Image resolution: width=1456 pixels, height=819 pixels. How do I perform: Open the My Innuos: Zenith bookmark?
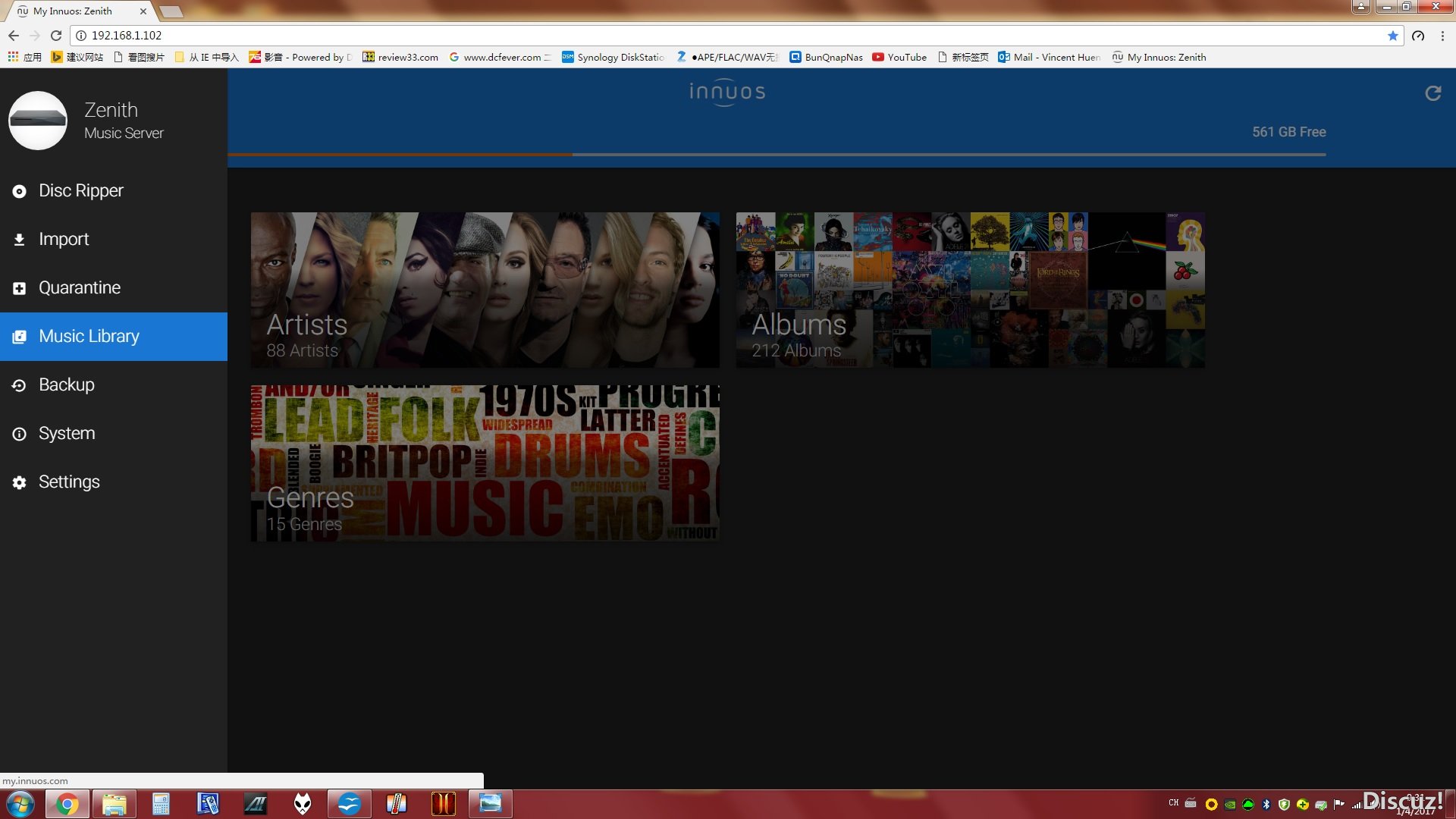click(x=1159, y=57)
